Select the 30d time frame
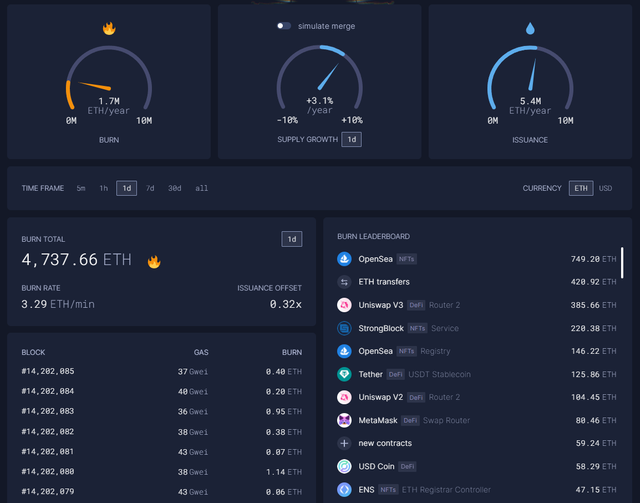Viewport: 640px width, 503px height. click(x=175, y=188)
